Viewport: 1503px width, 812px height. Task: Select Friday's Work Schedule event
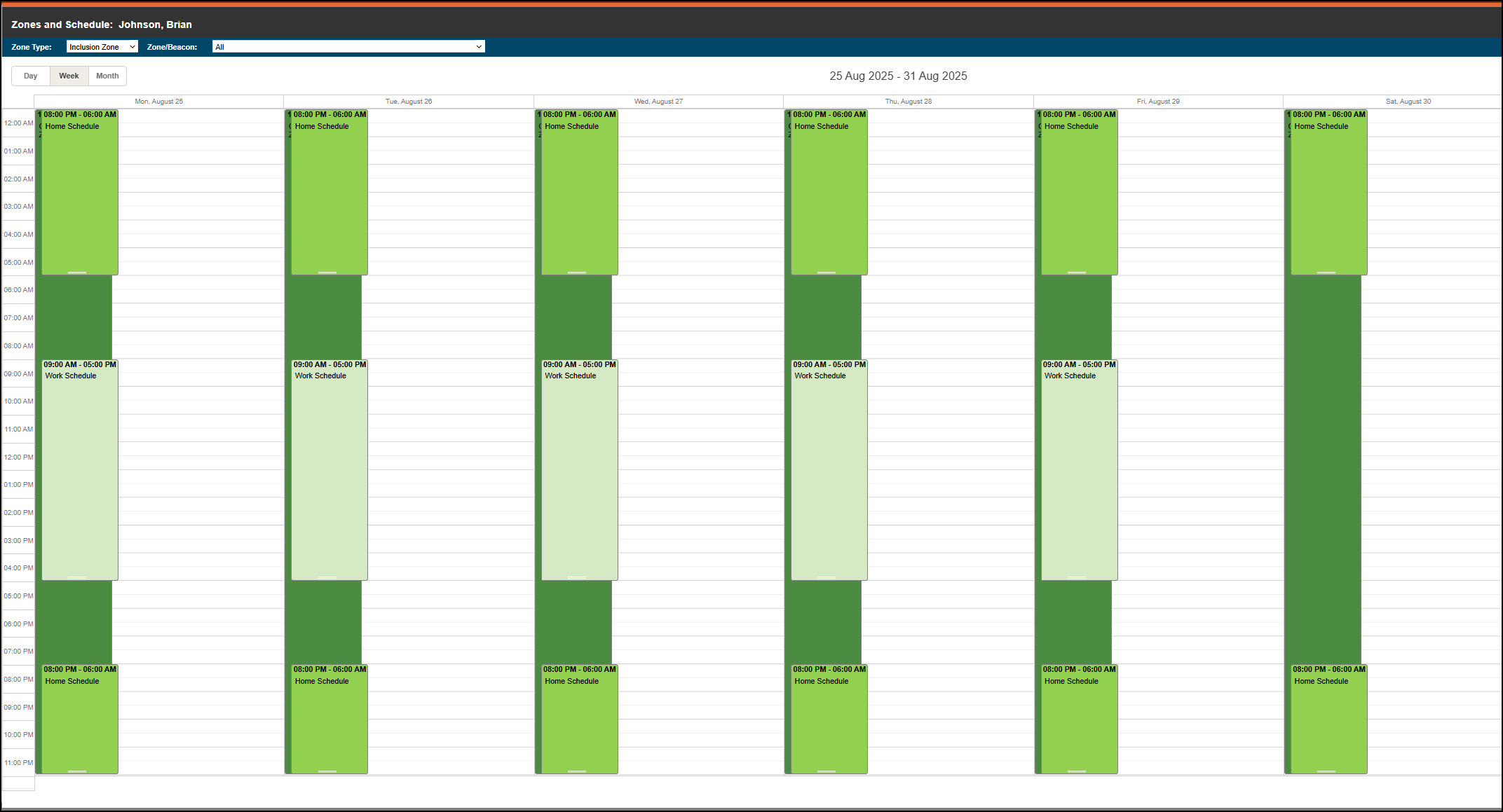click(1079, 469)
